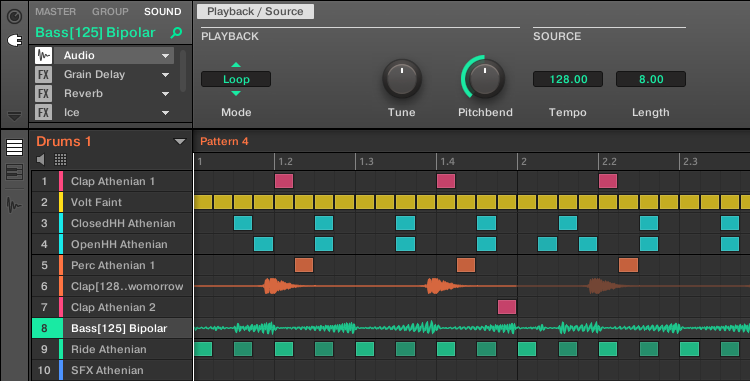The width and height of the screenshot is (750, 381).
Task: Click the Bass[125] Bipolar green audio waveform
Action: pyautogui.click(x=472, y=328)
